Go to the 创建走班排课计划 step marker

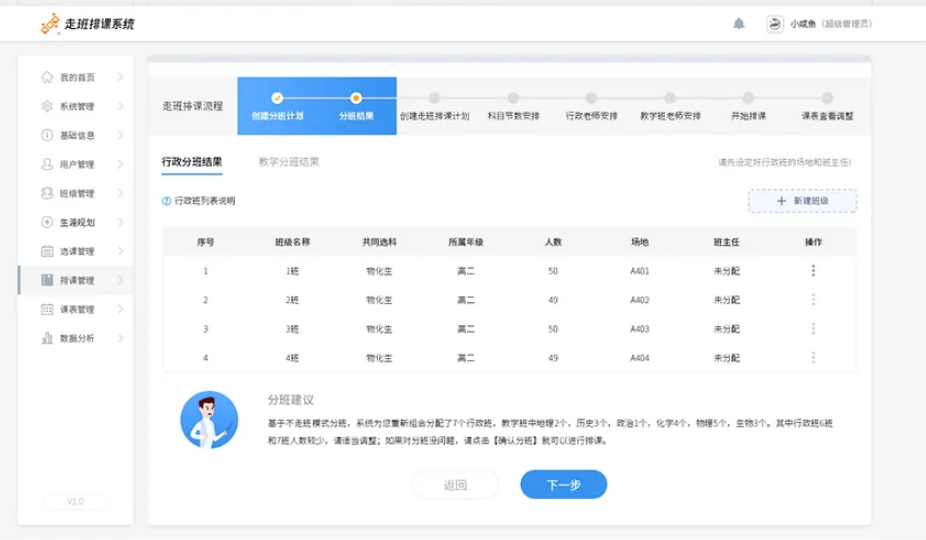click(x=434, y=98)
